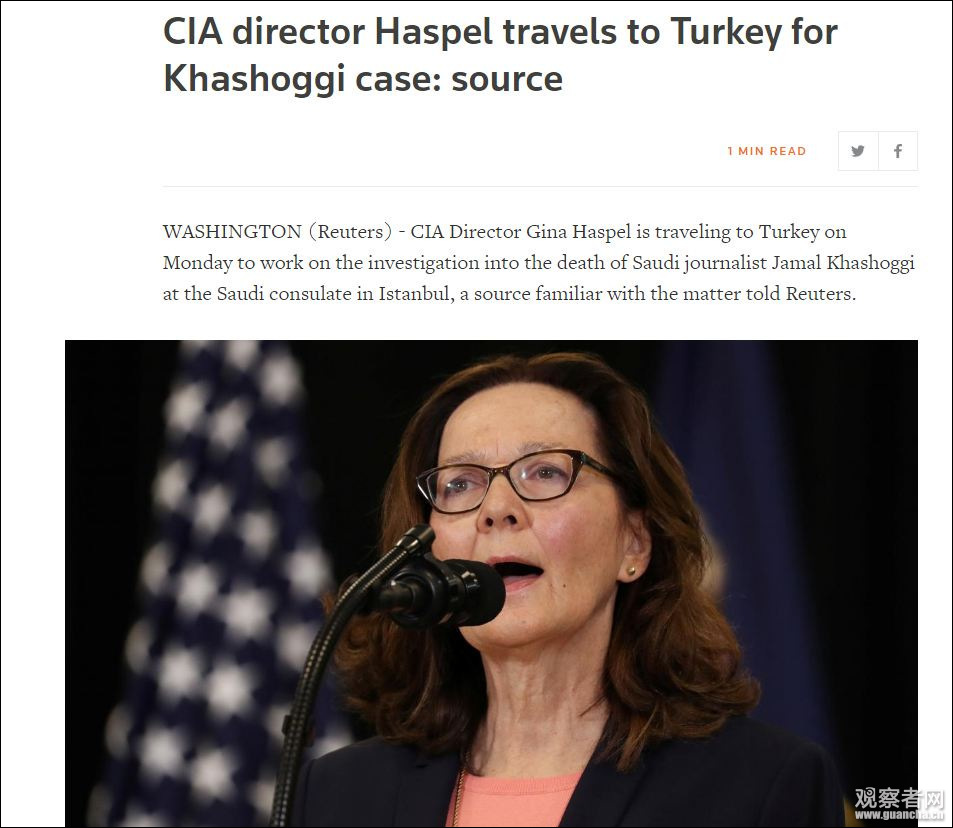Image resolution: width=953 pixels, height=828 pixels.
Task: Click the www.guancha.cn watermark URL
Action: [900, 815]
